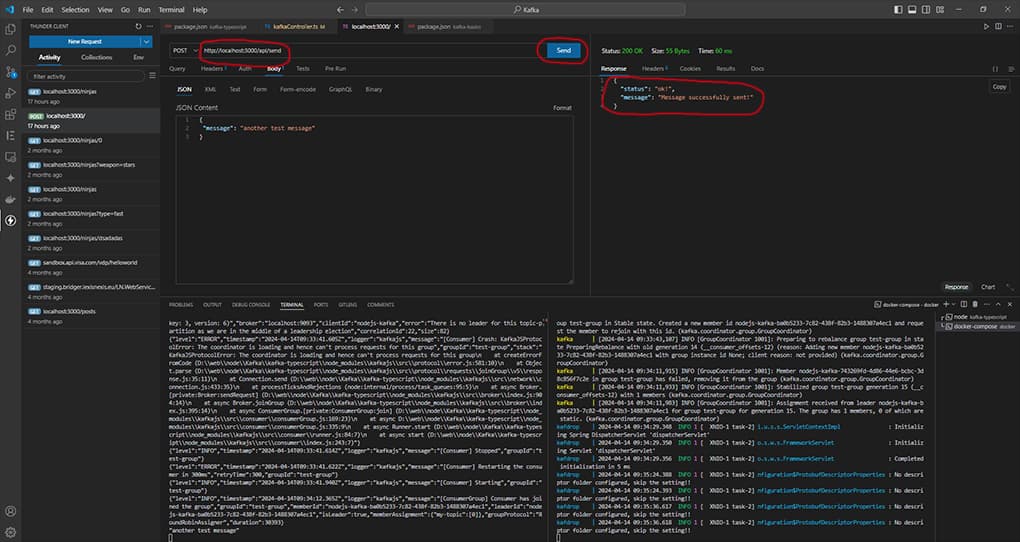Click the Thunder Client lightning icon
The height and width of the screenshot is (542, 1020).
point(10,221)
